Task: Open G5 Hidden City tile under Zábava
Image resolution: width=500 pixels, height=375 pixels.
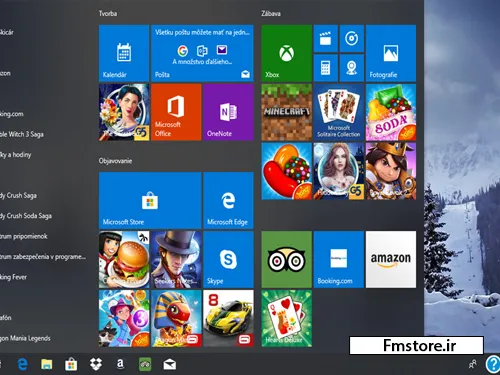Action: click(339, 171)
